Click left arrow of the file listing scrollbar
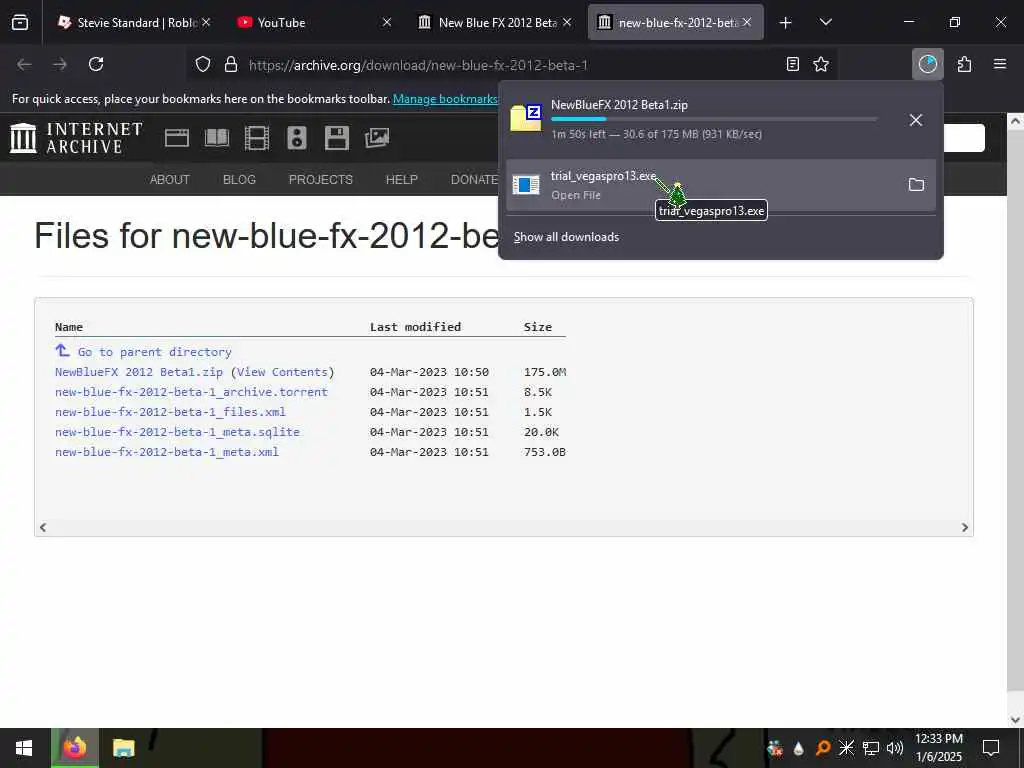Screen dimensions: 1024x768 click(43, 528)
